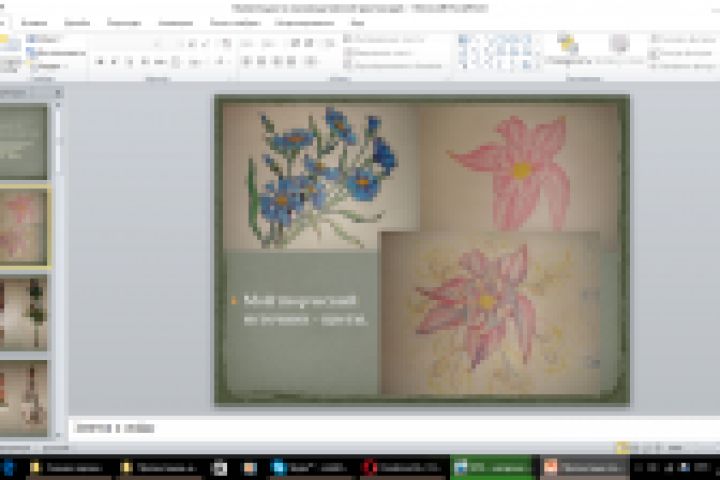Open the Line Spacing dropdown
The height and width of the screenshot is (480, 720).
tap(330, 43)
